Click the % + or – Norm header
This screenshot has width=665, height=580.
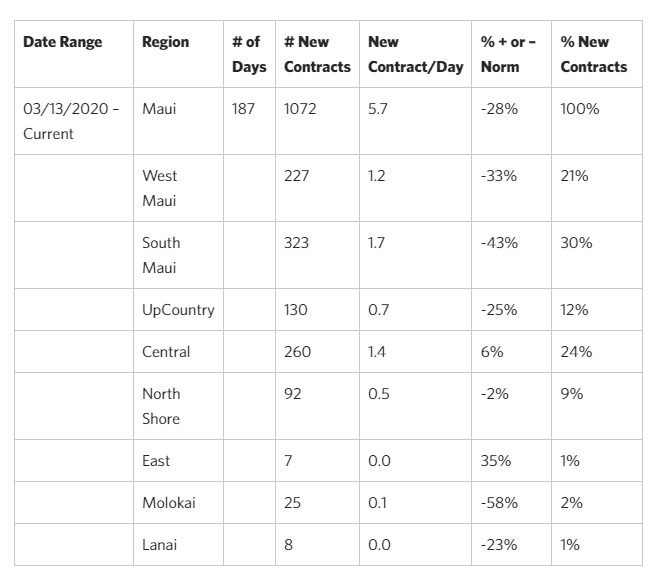click(509, 54)
